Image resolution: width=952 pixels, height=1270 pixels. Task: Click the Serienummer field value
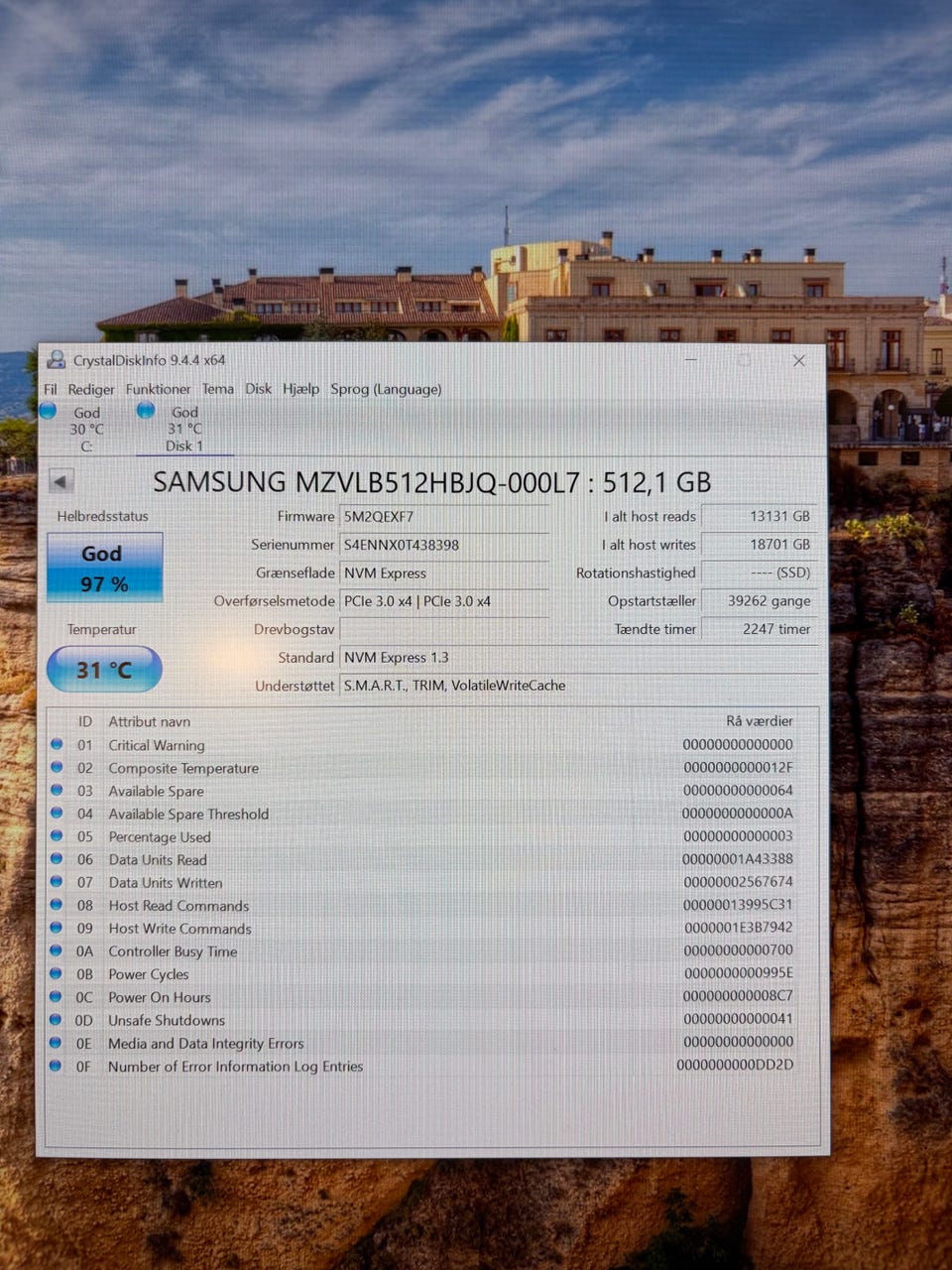click(x=443, y=545)
